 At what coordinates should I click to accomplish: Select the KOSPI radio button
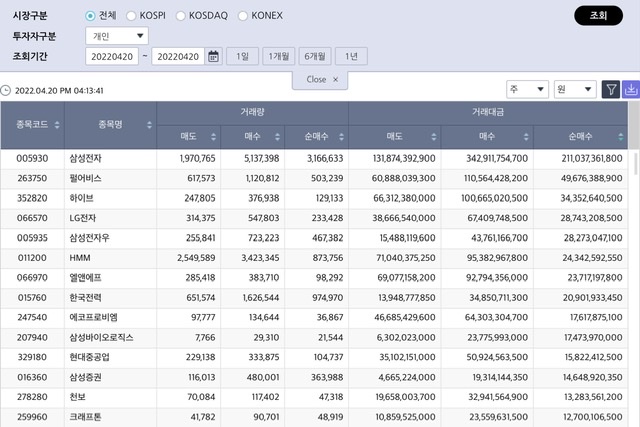132,16
